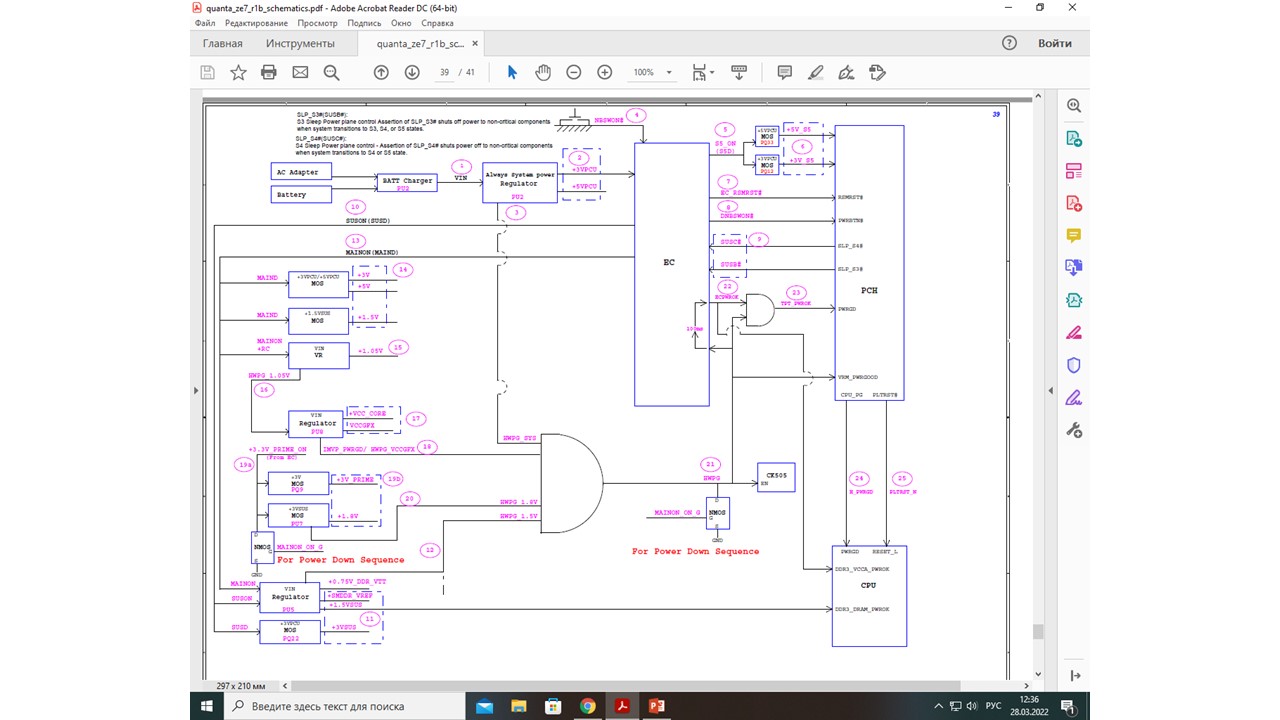
Task: Zoom out with the minus icon
Action: (574, 72)
